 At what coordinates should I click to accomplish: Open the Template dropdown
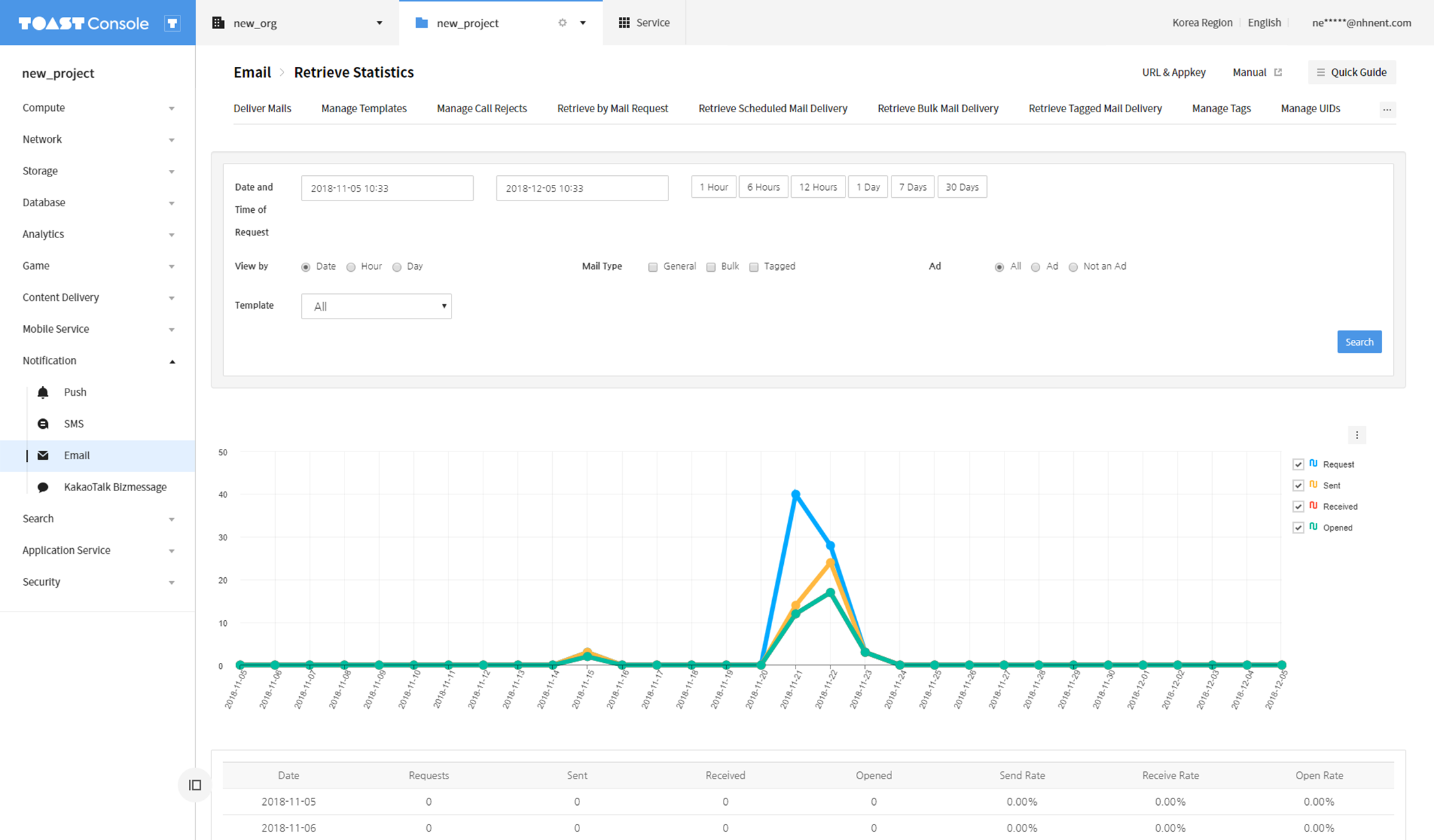coord(376,306)
